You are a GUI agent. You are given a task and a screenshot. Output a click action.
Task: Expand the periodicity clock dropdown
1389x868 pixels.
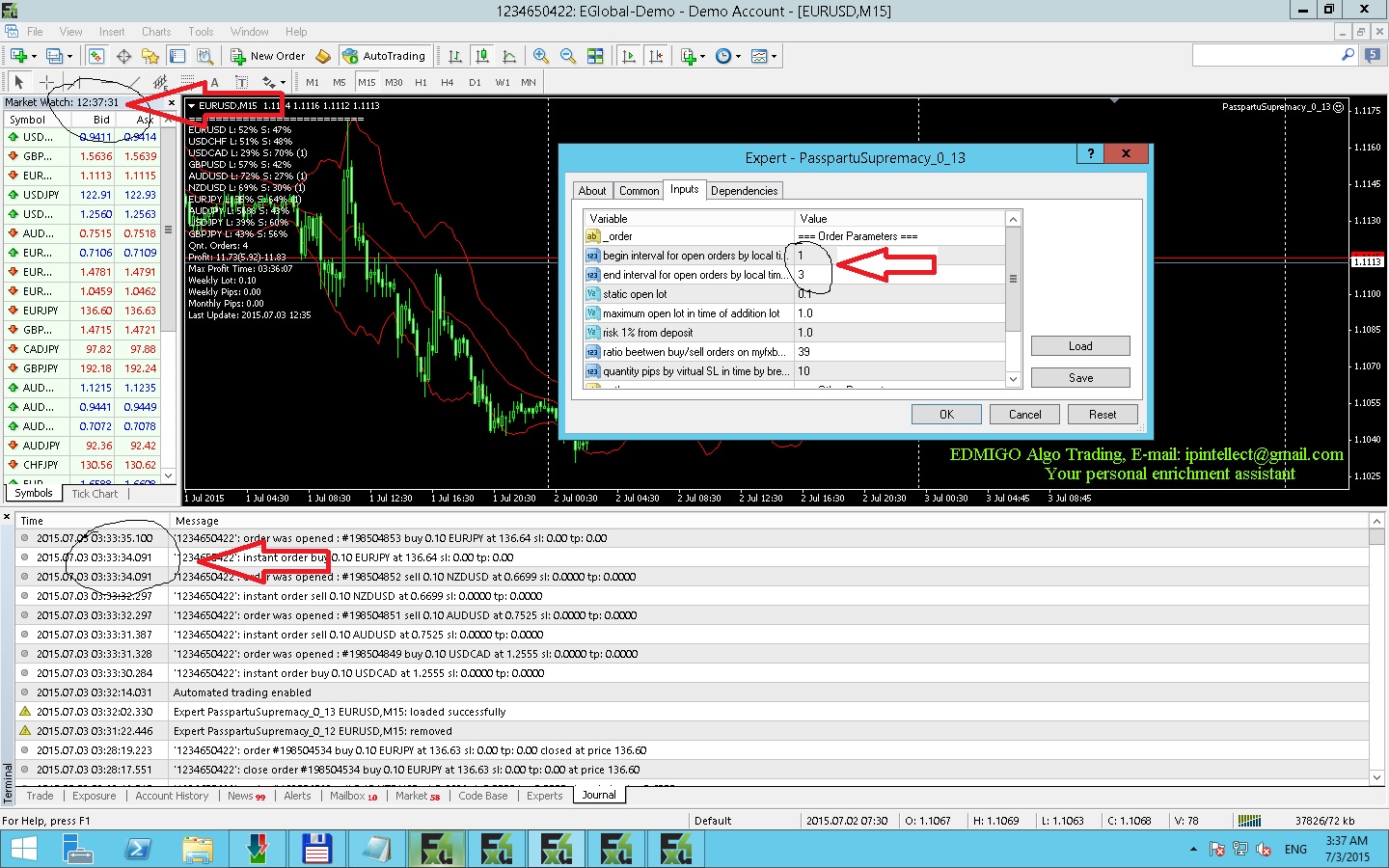(739, 56)
